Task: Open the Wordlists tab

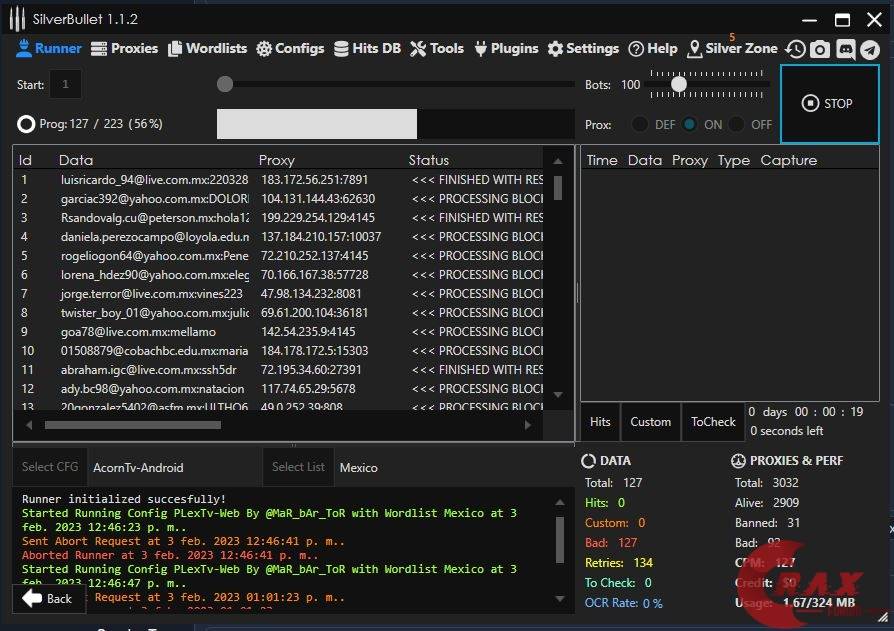Action: tap(208, 48)
